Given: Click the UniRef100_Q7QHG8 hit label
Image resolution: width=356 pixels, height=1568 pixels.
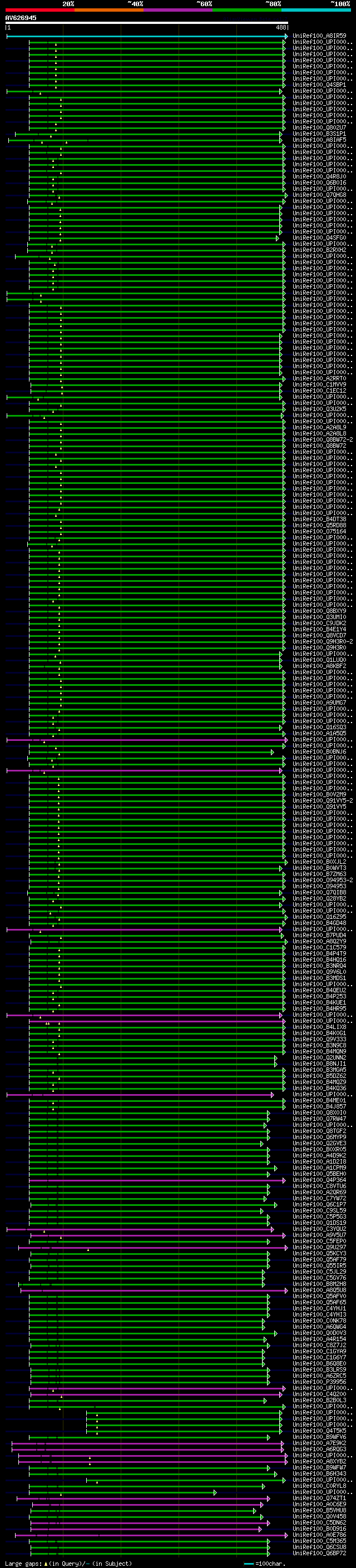Looking at the screenshot, I should point(319,195).
